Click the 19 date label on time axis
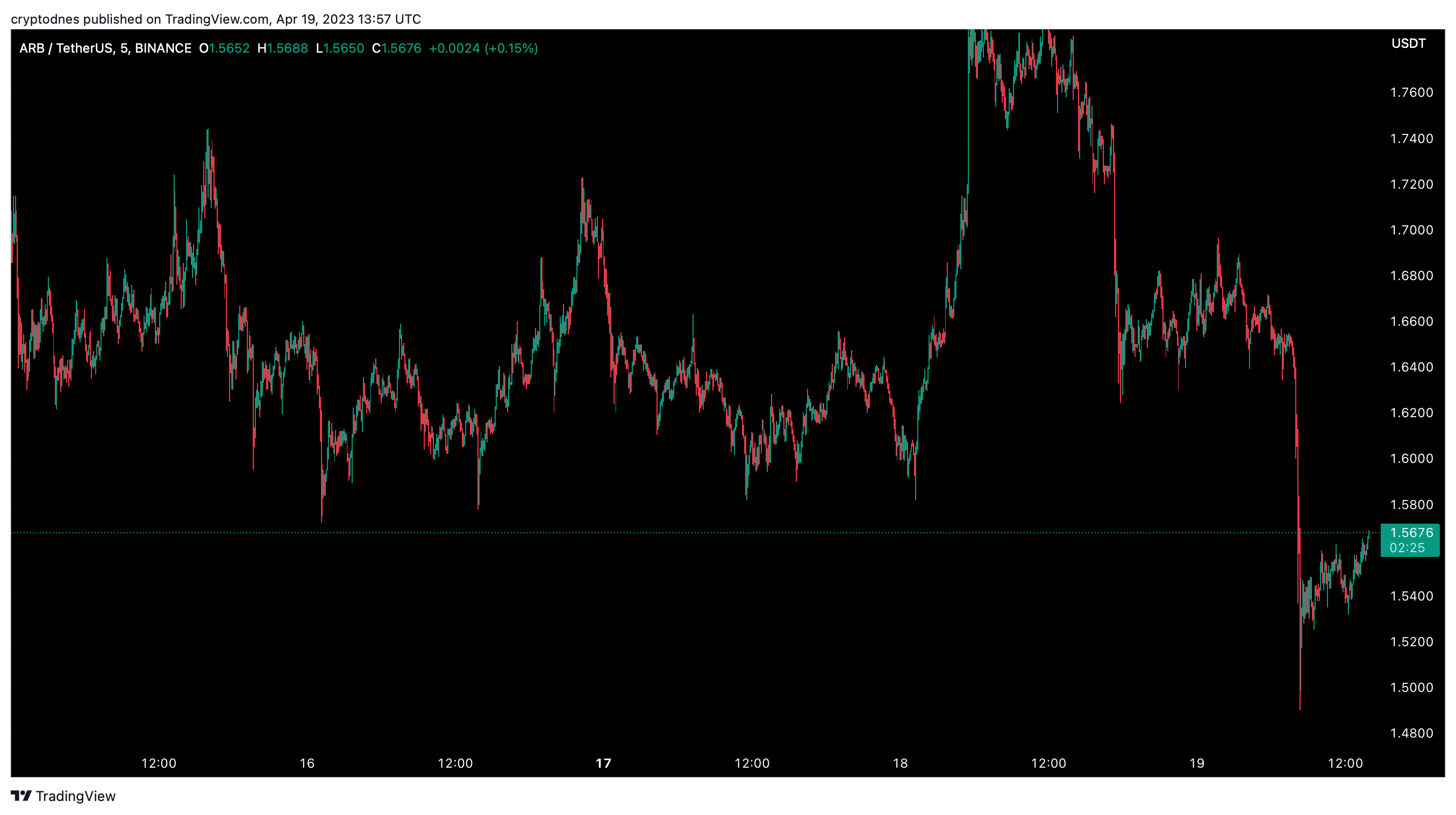Viewport: 1456px width, 815px height. 1196,763
